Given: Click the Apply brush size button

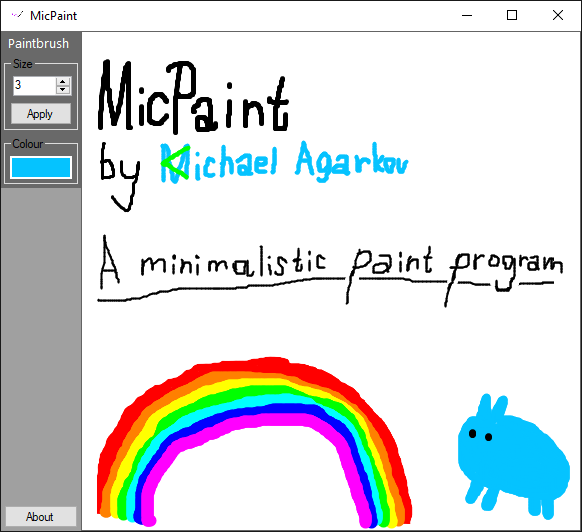Looking at the screenshot, I should click(x=41, y=114).
